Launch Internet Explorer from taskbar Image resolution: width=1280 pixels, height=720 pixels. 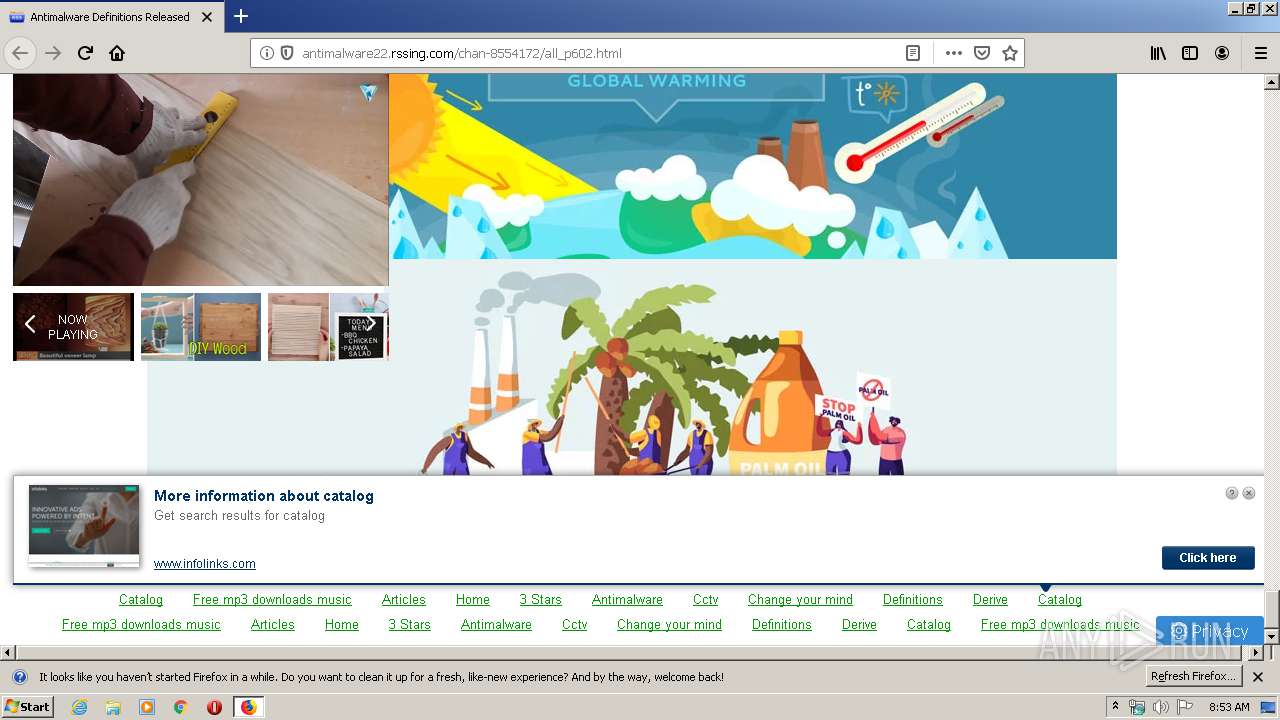click(x=79, y=707)
